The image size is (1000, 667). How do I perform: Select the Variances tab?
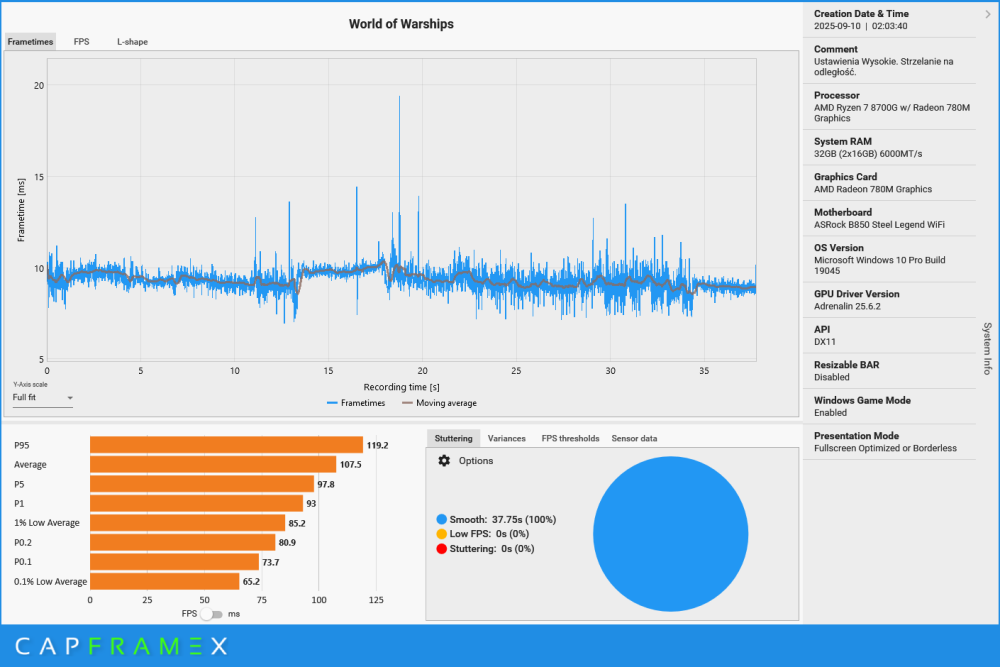tap(506, 438)
